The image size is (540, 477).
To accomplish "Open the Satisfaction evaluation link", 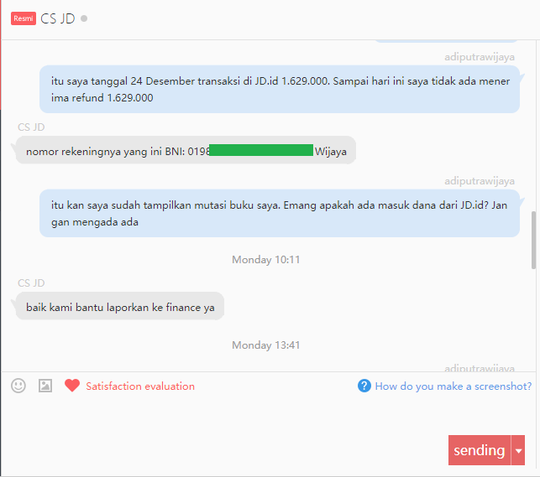I will click(140, 386).
